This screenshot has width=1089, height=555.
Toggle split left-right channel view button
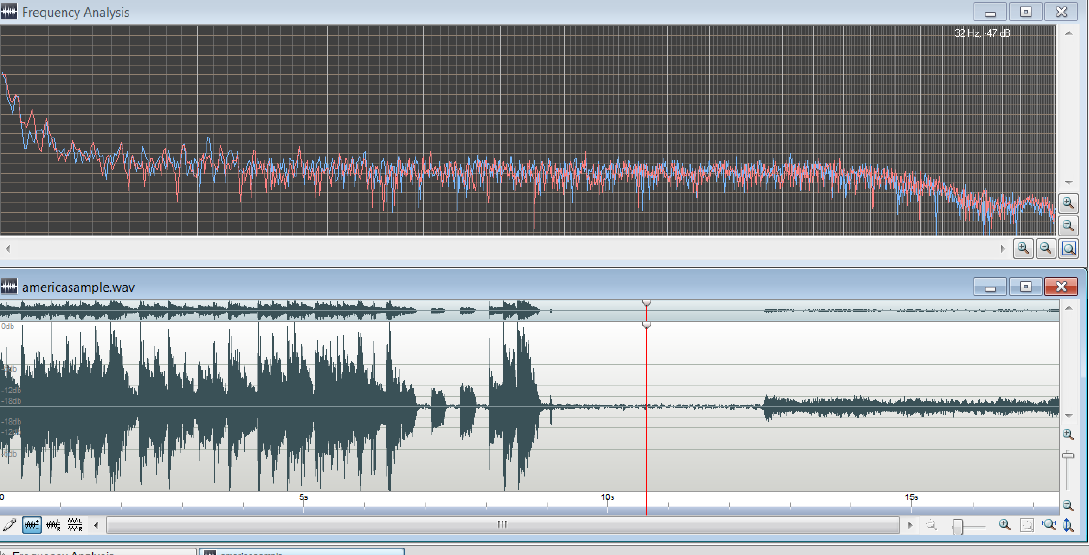[74, 525]
